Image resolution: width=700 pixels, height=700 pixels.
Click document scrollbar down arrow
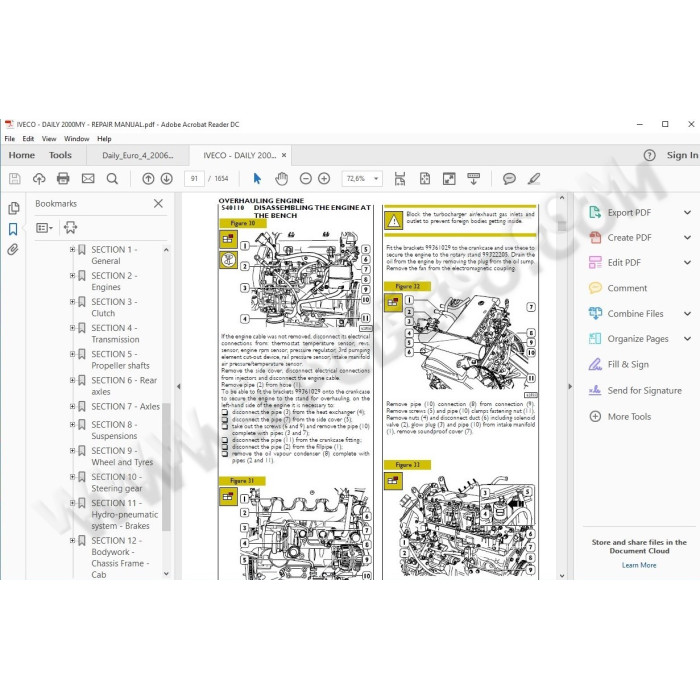[562, 576]
